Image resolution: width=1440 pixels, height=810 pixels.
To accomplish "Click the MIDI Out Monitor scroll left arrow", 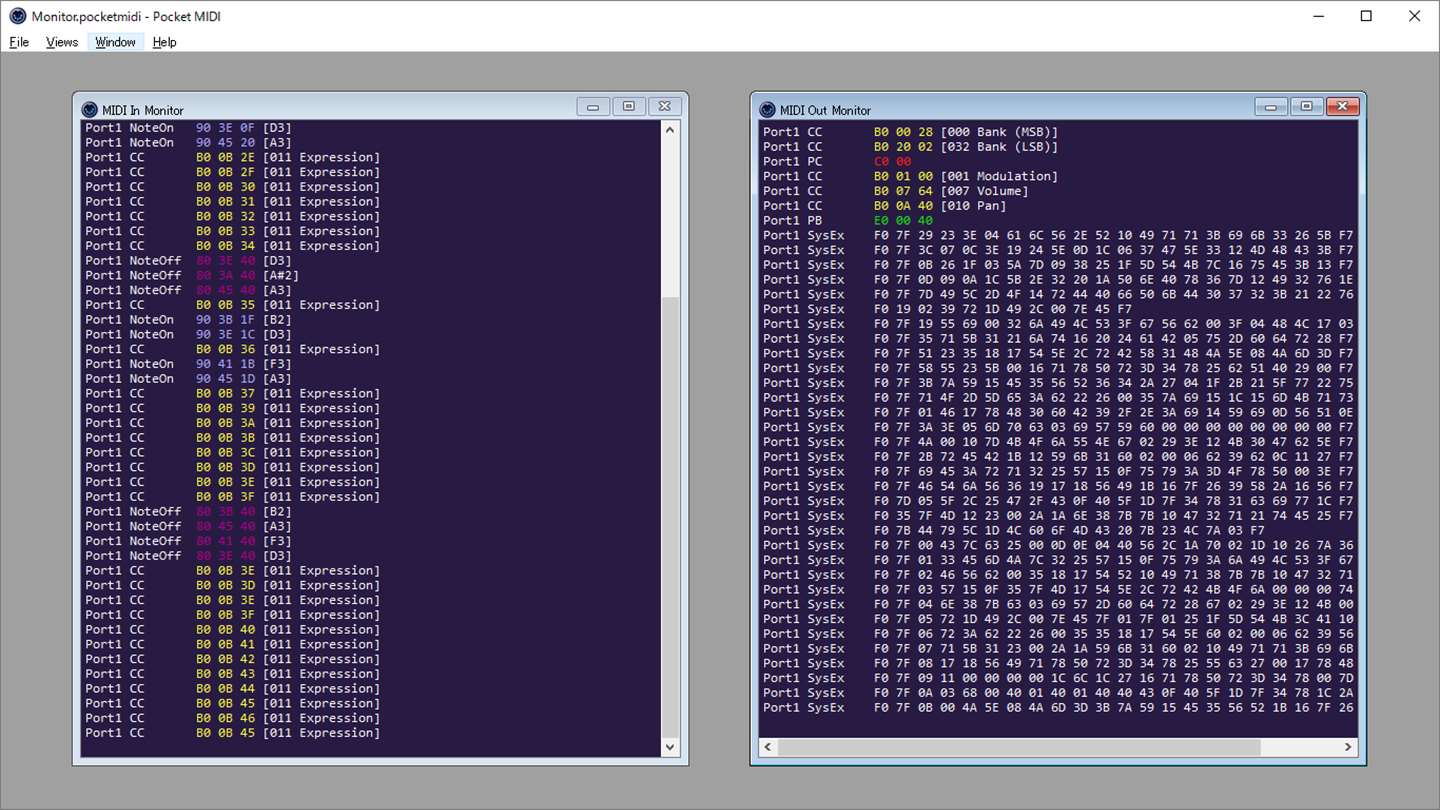I will 769,747.
